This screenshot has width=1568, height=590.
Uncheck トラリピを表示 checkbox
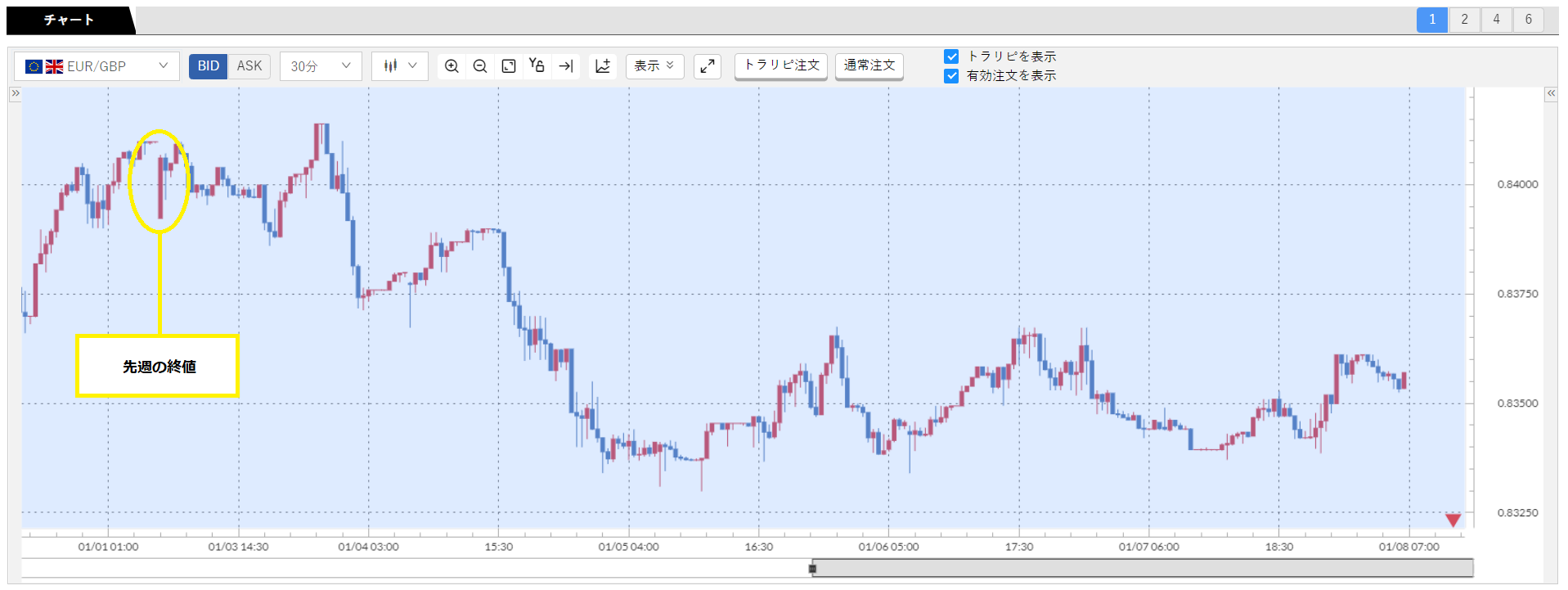click(x=951, y=56)
